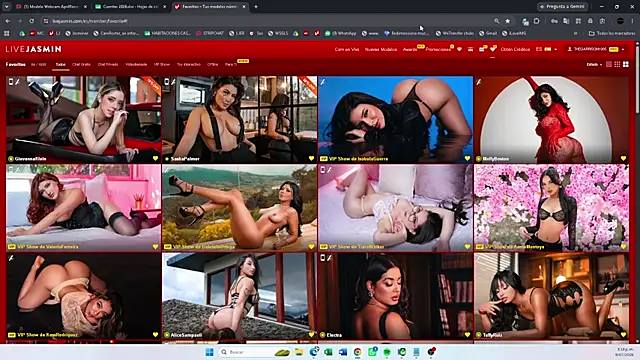
Task: Click Pregunta a Gemini button
Action: click(x=562, y=7)
